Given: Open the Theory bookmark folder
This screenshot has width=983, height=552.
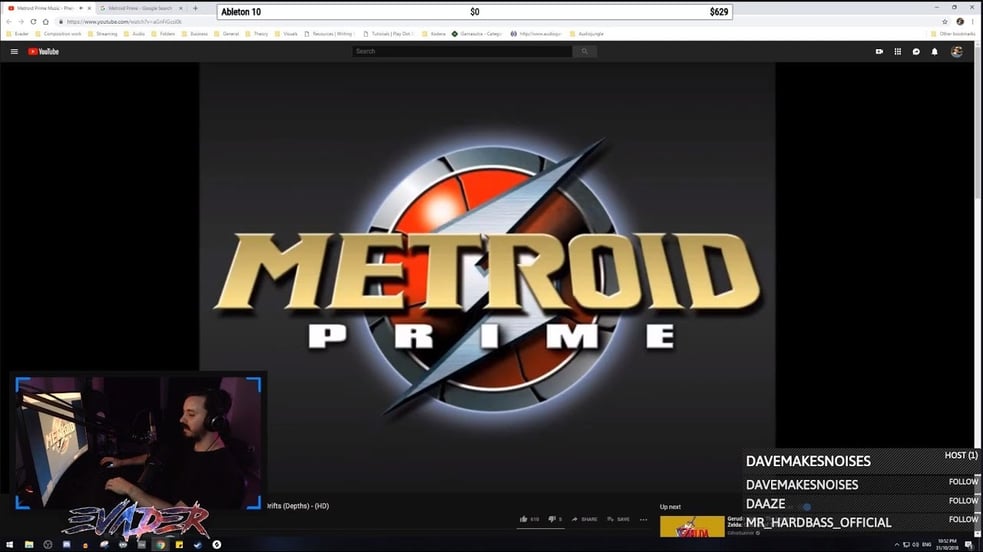Looking at the screenshot, I should tap(257, 34).
